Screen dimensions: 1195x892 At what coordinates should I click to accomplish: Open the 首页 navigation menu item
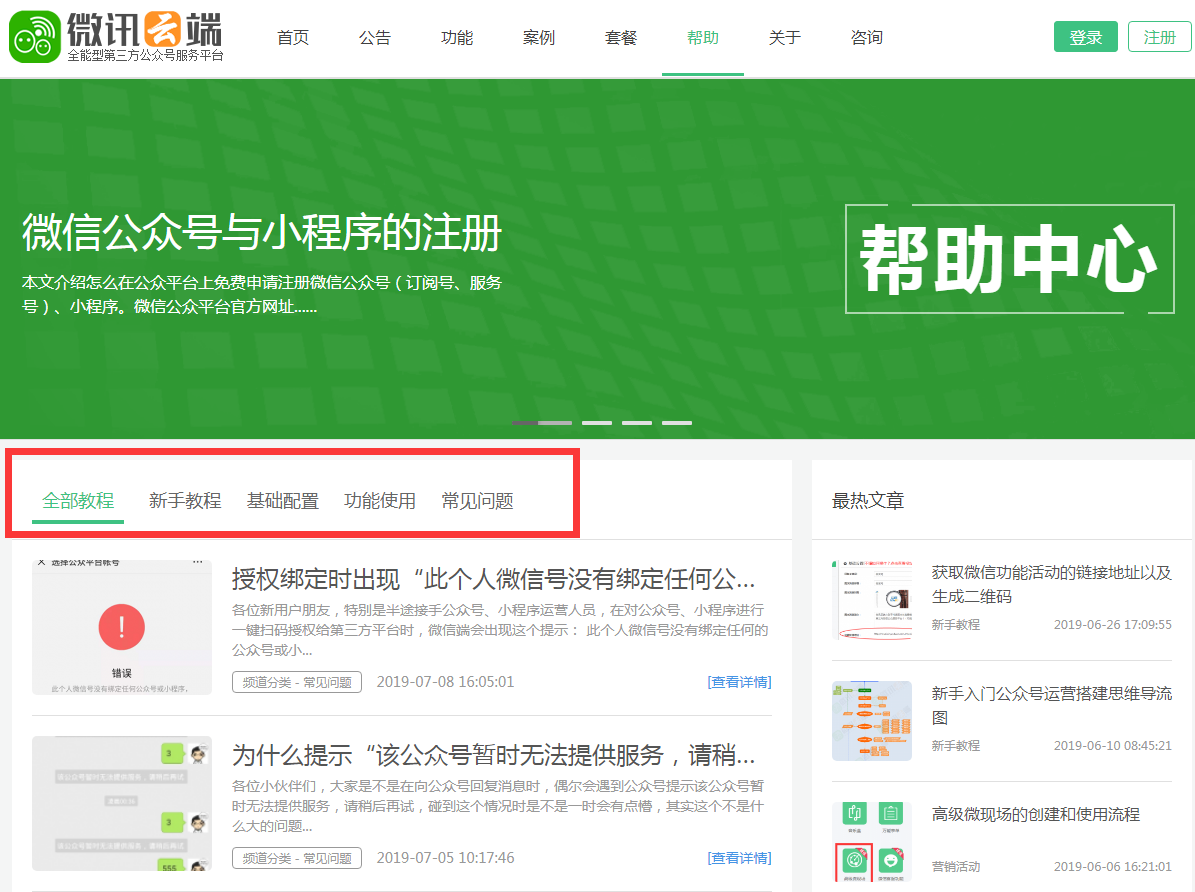pyautogui.click(x=293, y=38)
